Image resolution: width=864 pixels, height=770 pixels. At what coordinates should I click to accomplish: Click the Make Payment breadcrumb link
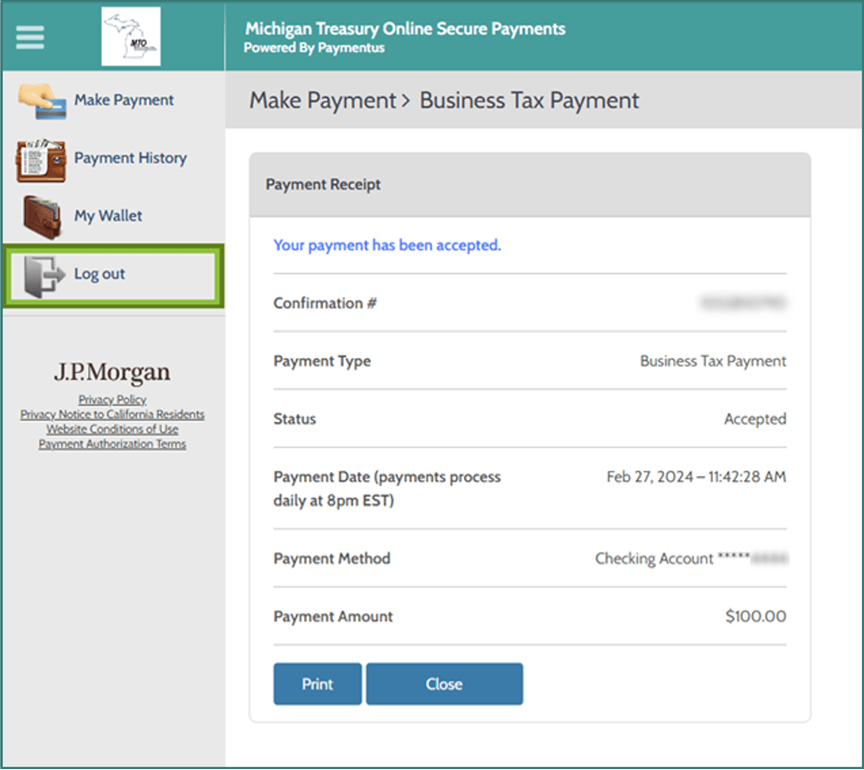coord(322,100)
